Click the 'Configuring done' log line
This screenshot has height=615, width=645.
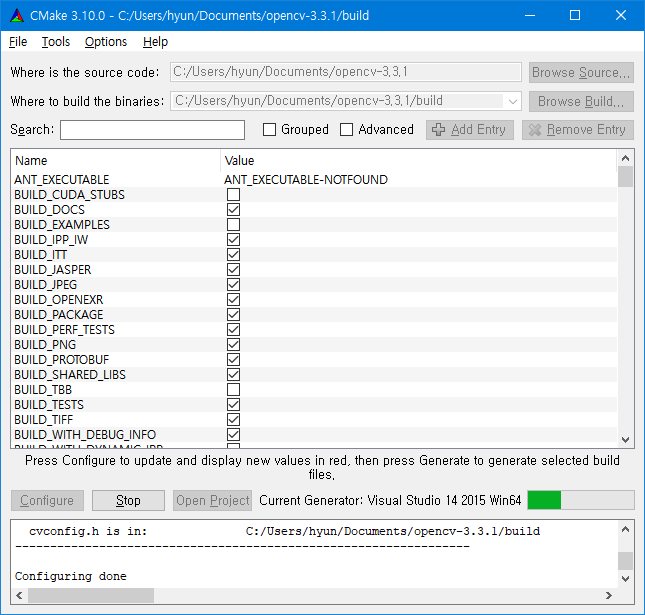[x=71, y=576]
